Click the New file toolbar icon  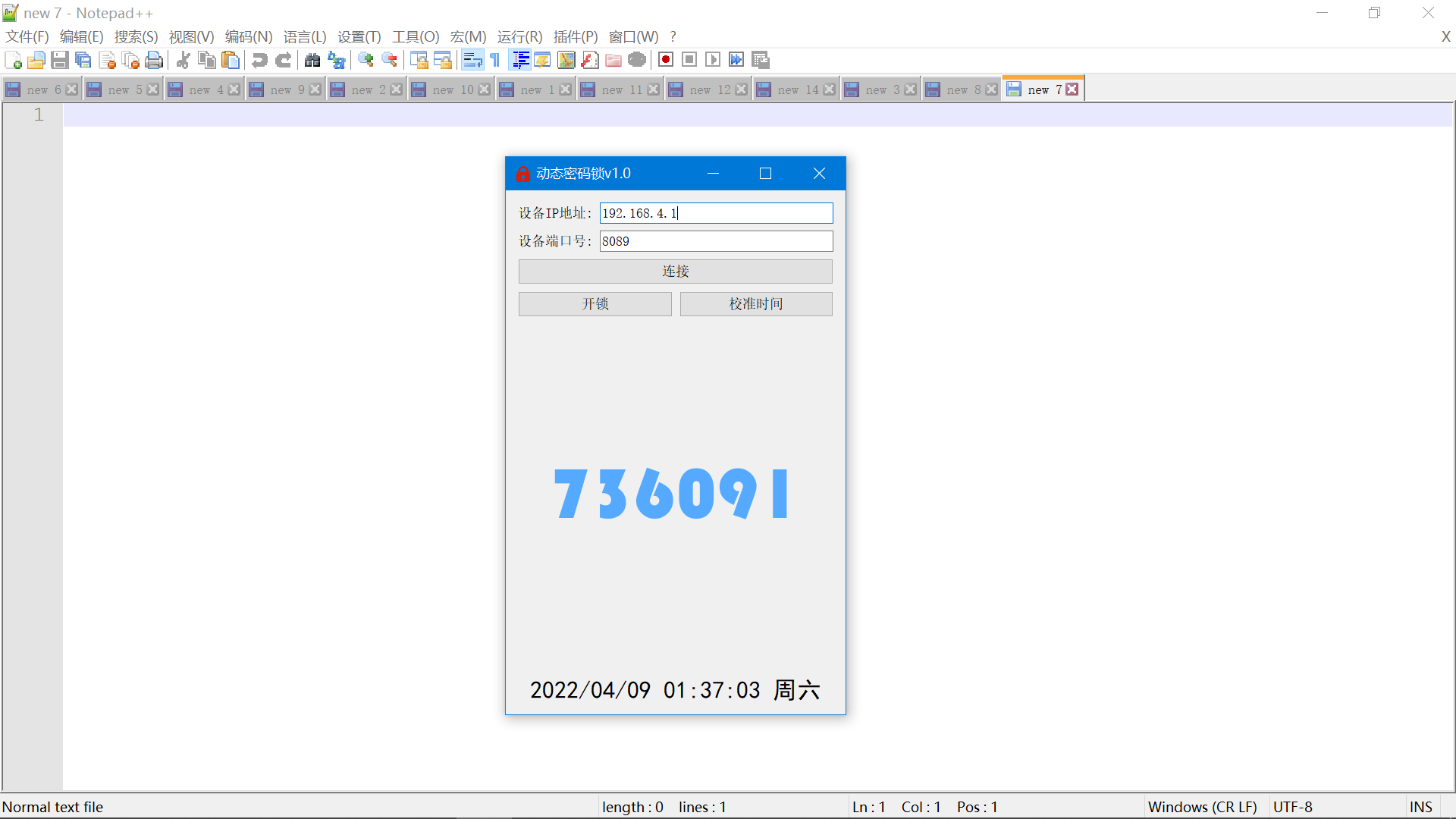[x=13, y=60]
